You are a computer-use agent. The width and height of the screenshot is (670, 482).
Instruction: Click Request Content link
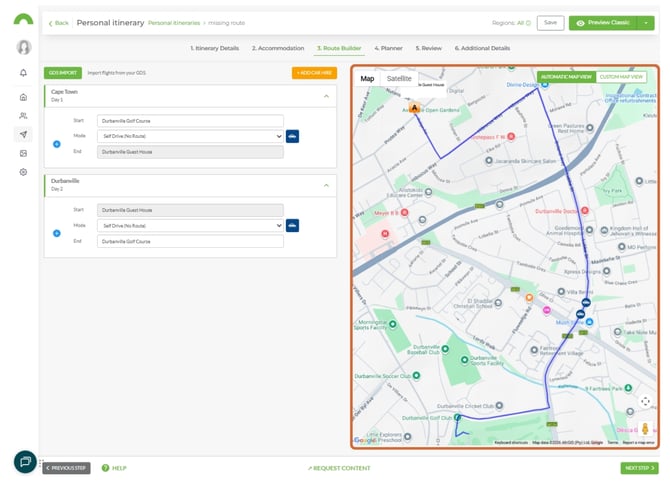coord(339,468)
